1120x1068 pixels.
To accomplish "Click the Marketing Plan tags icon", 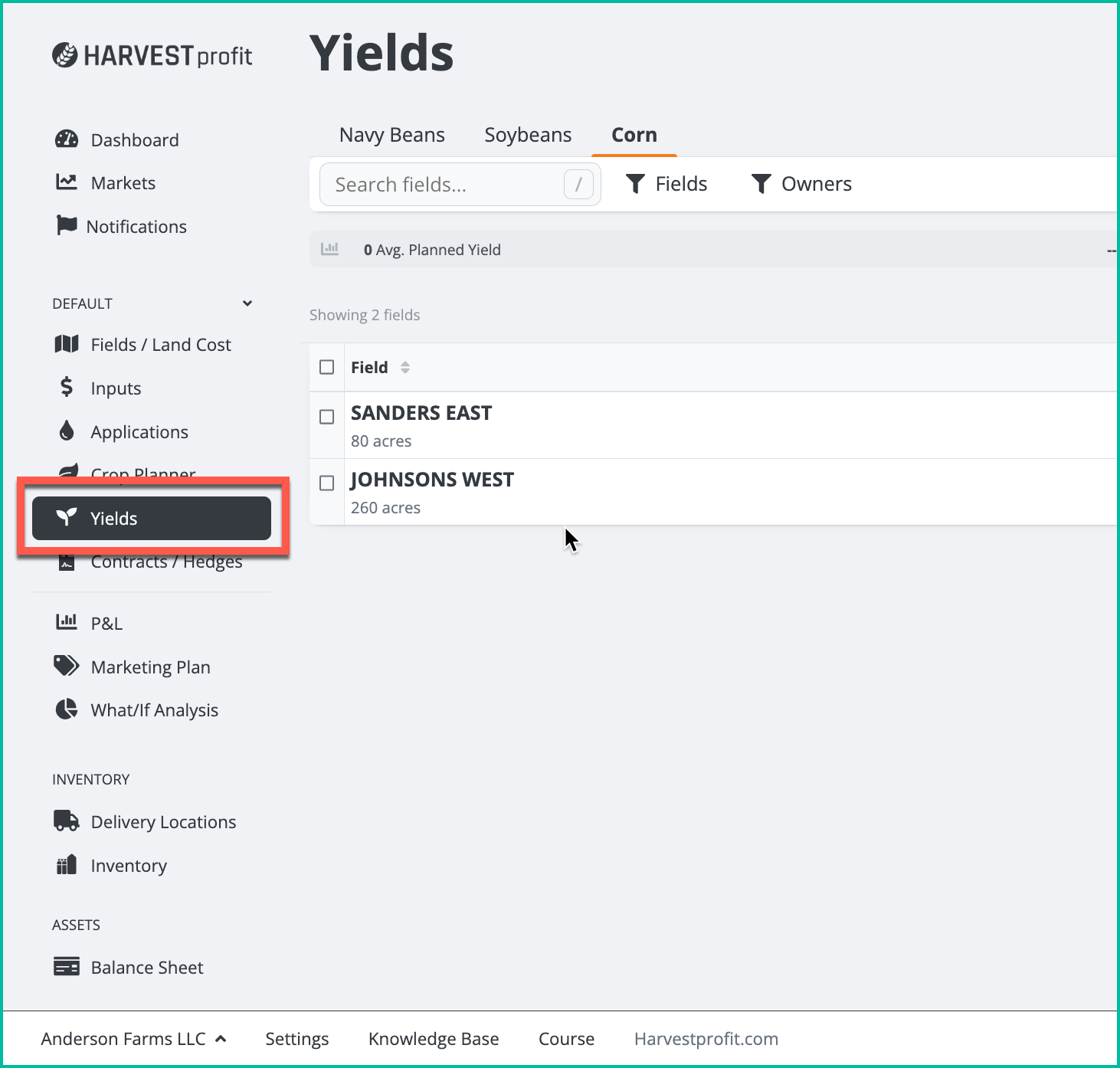I will 67,666.
